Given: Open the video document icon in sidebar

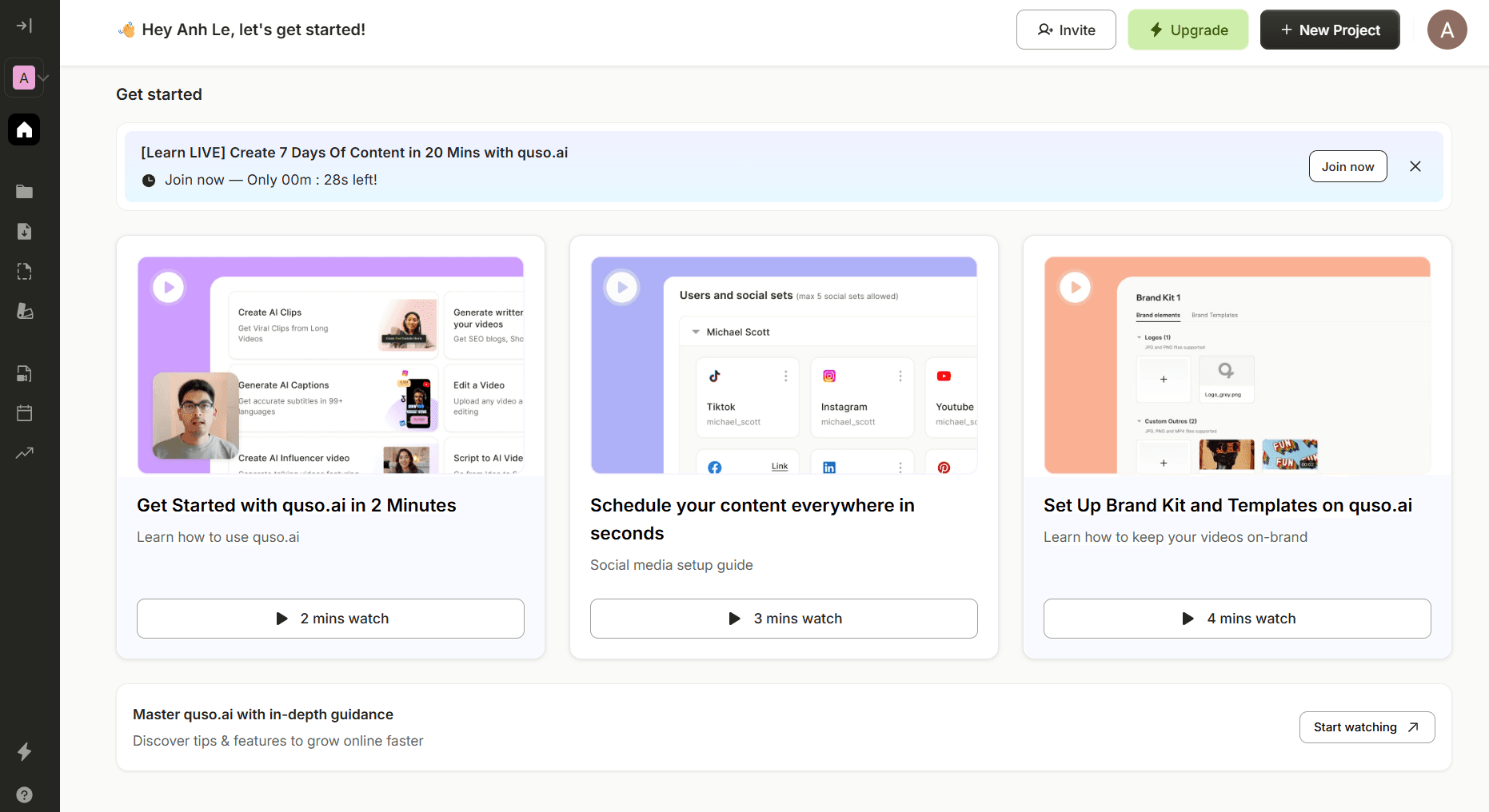Looking at the screenshot, I should click(24, 373).
